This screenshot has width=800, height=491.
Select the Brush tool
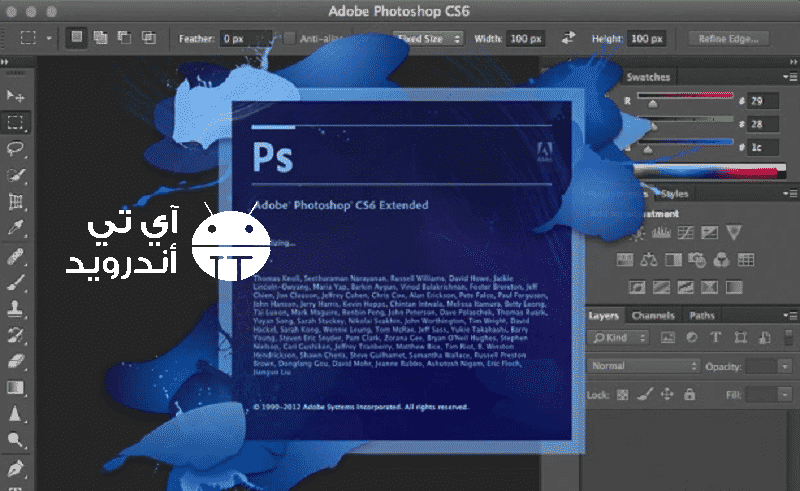15,282
